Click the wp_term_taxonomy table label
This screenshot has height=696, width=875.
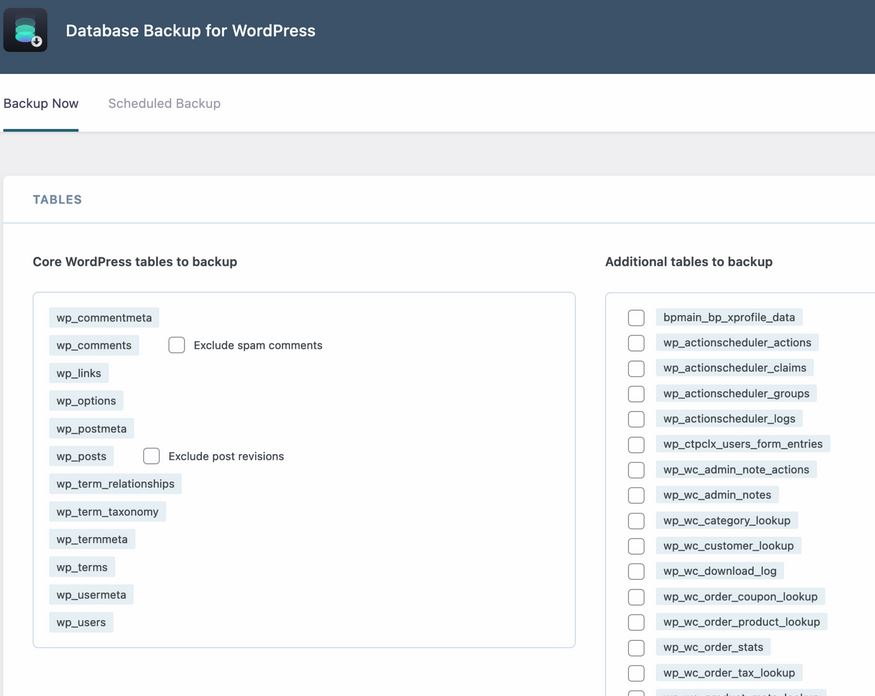pyautogui.click(x=107, y=512)
